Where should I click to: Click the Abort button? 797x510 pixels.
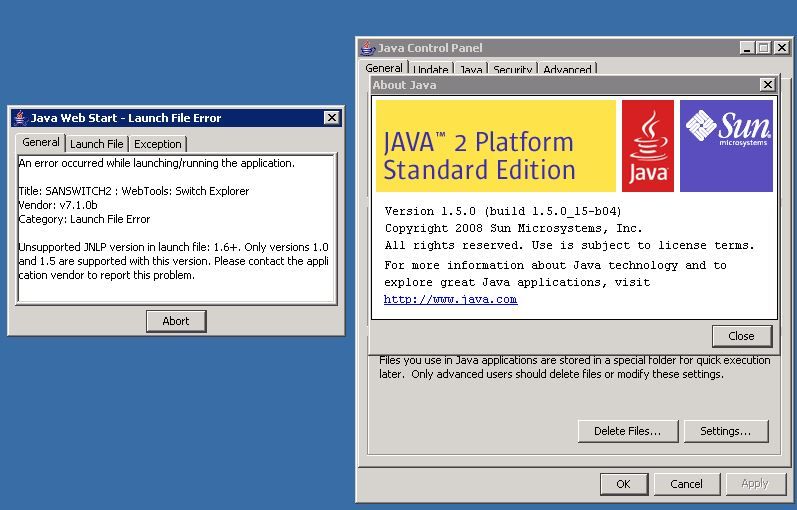point(176,321)
